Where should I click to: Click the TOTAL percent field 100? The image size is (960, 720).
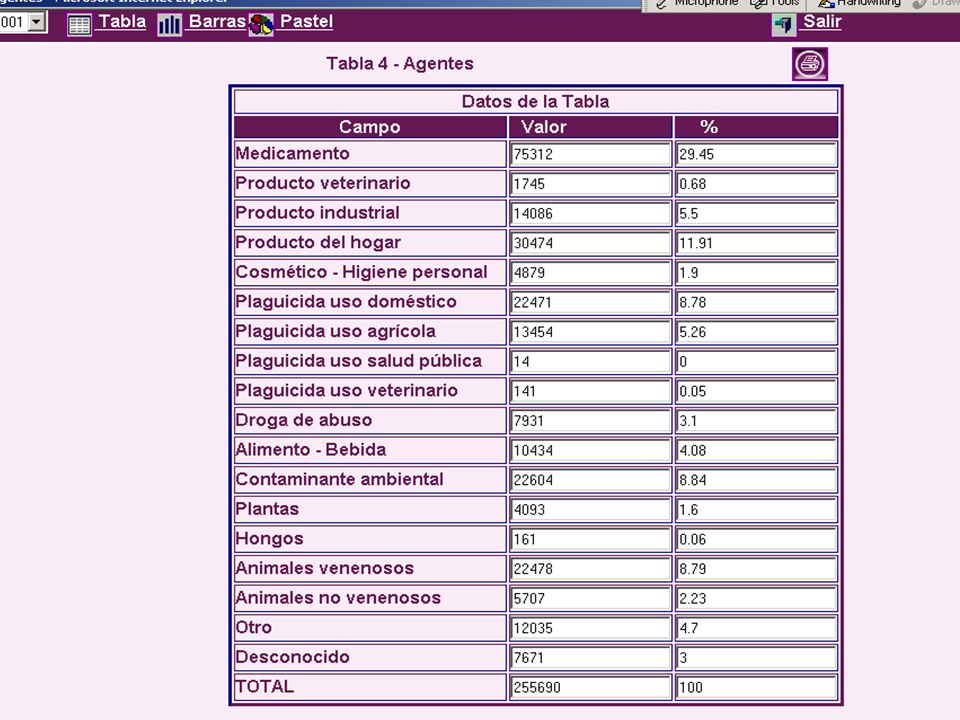point(756,688)
